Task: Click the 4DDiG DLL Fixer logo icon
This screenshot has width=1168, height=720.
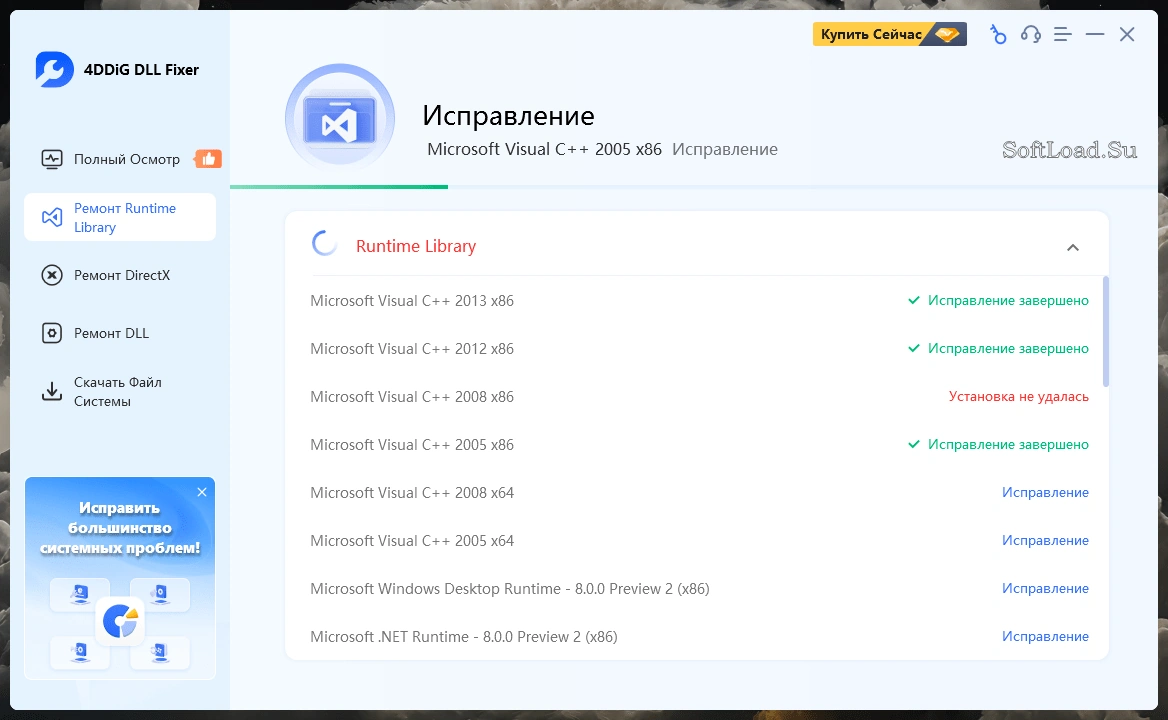Action: (54, 69)
